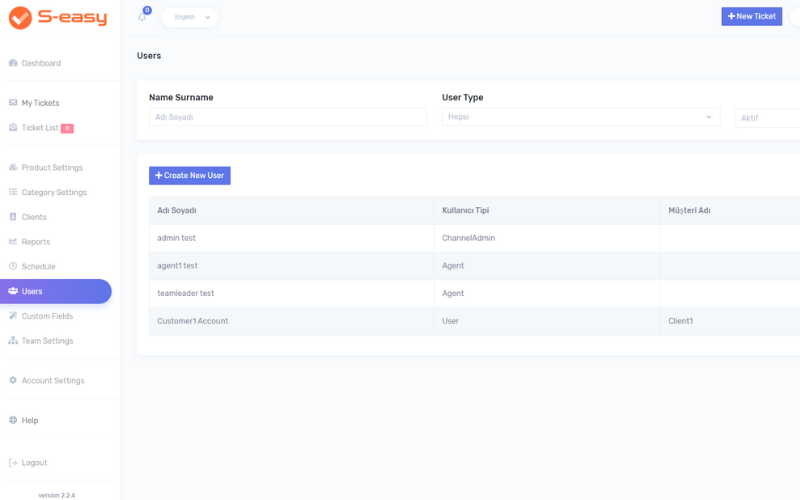Click the Custom Fields wand icon
The width and height of the screenshot is (800, 500).
13,316
